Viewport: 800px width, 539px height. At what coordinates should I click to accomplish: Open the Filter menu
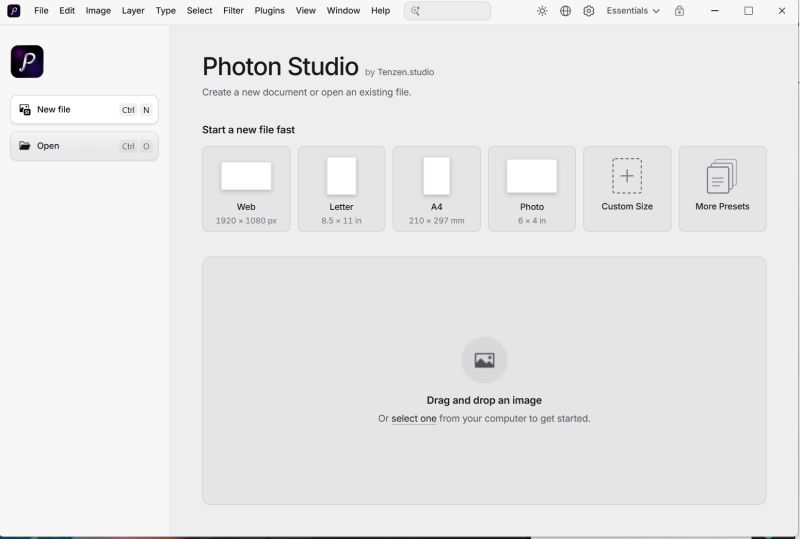pos(233,11)
